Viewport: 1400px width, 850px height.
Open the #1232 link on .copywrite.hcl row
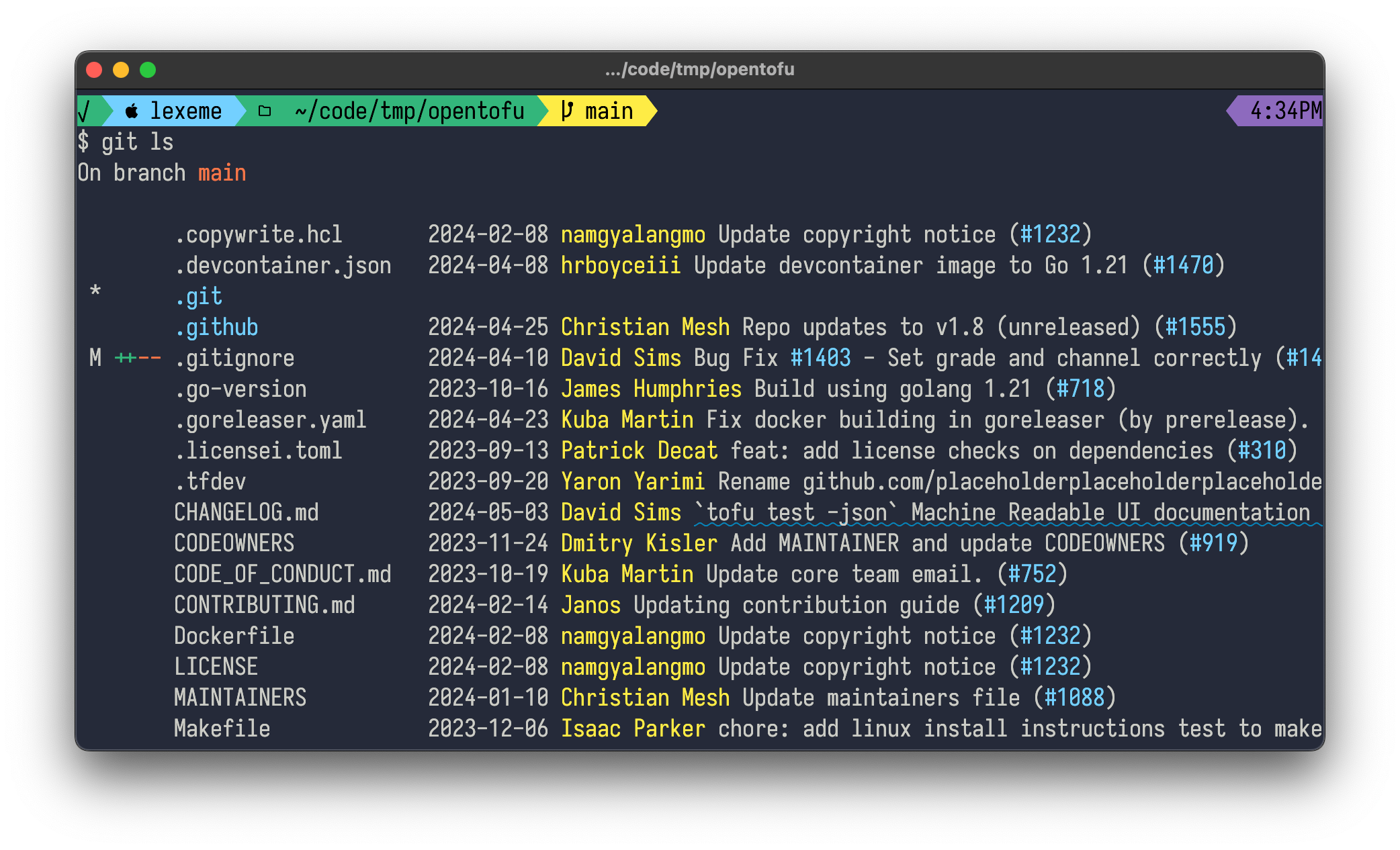click(1050, 234)
